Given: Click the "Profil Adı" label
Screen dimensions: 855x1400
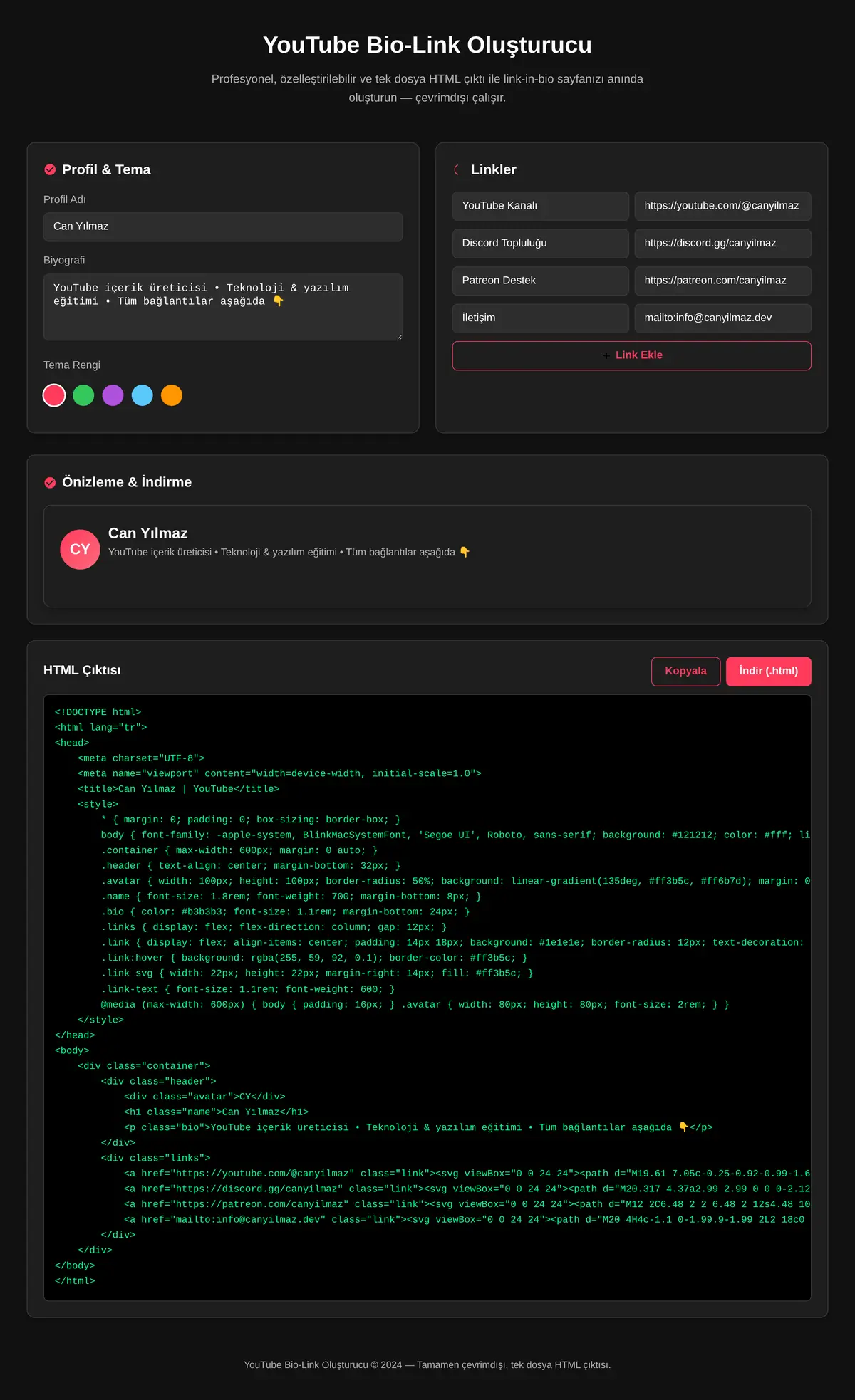Looking at the screenshot, I should tap(65, 199).
